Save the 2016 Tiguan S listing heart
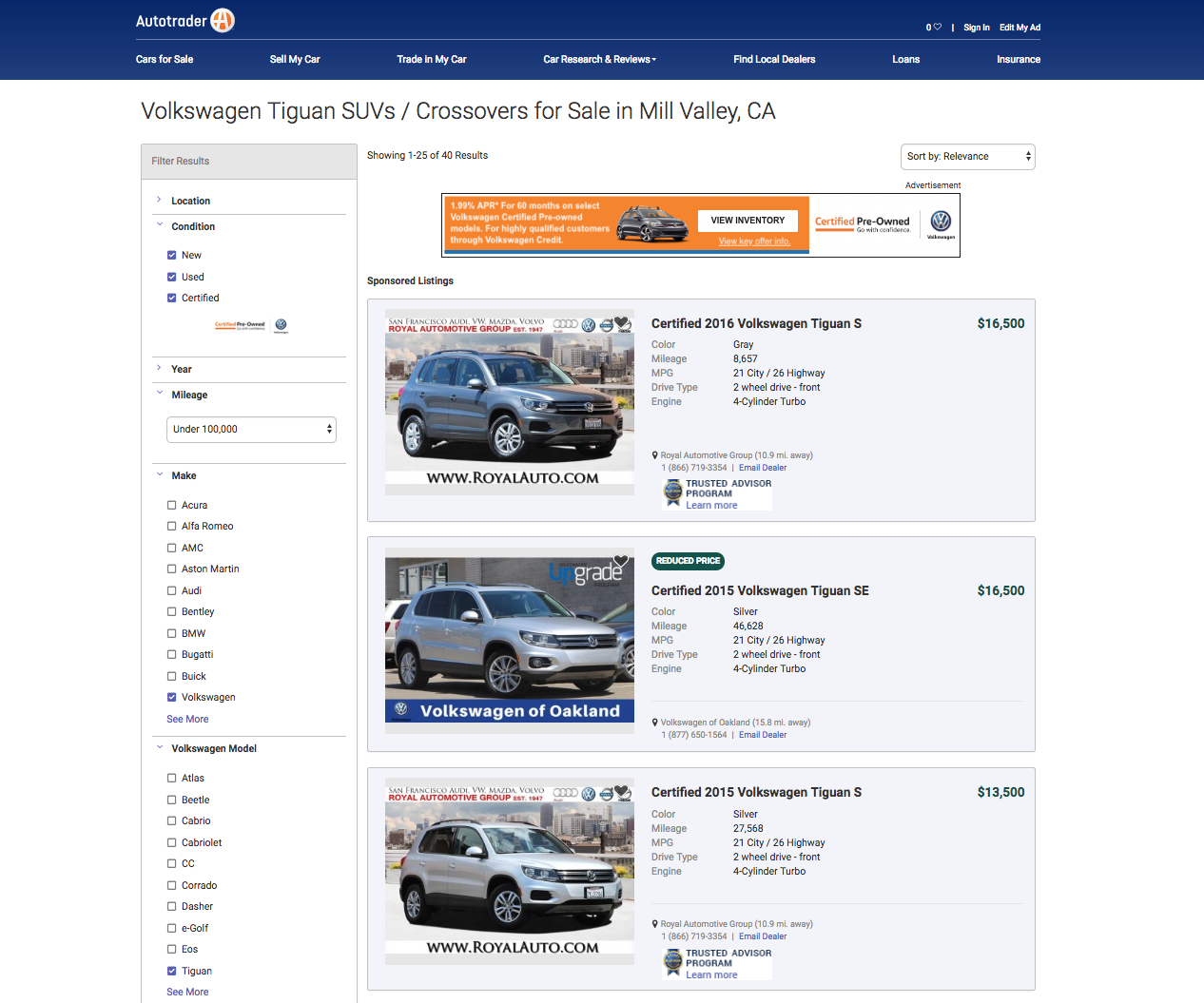The height and width of the screenshot is (1003, 1204). click(x=622, y=323)
